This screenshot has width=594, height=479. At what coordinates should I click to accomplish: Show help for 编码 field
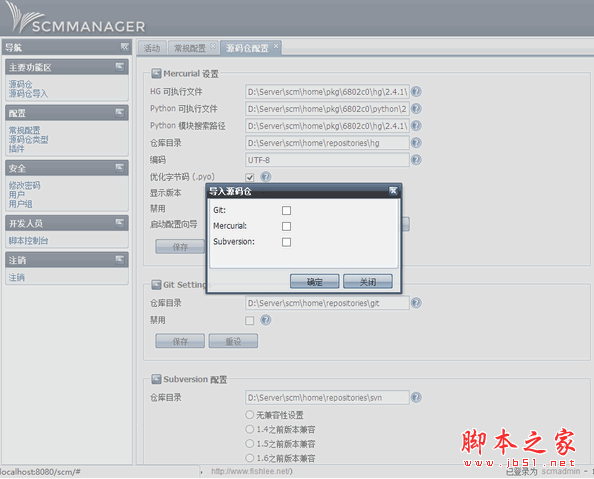416,160
